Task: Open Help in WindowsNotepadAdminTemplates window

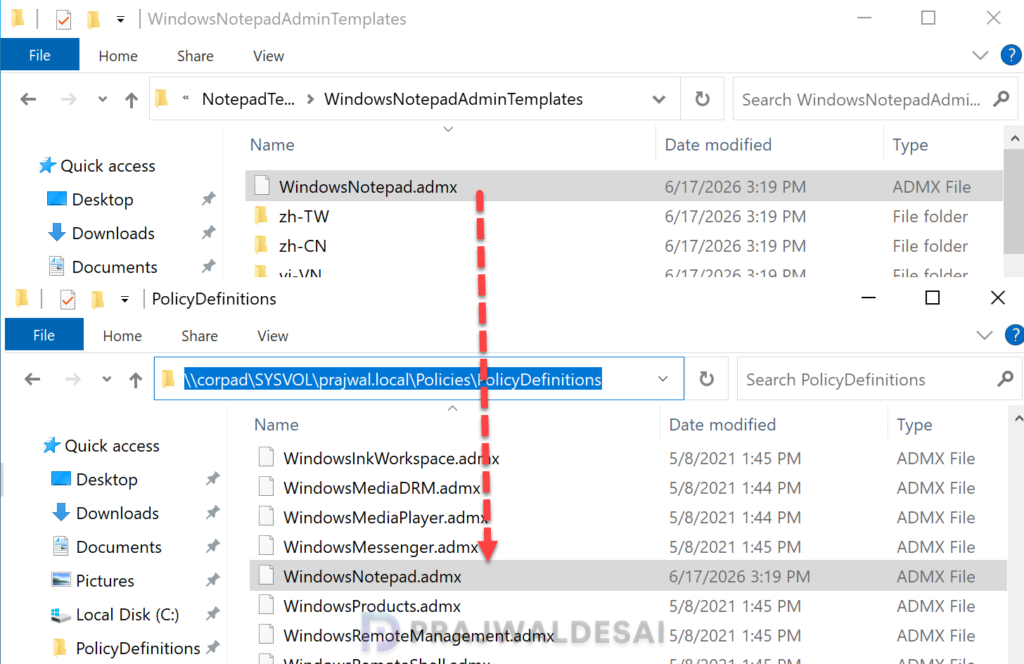Action: click(1011, 55)
